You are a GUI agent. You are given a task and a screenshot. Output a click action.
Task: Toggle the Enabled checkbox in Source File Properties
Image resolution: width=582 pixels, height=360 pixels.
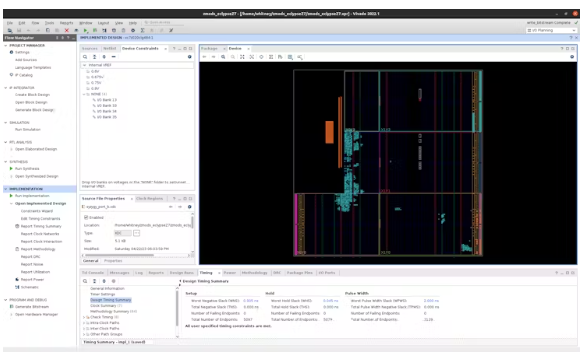(x=86, y=217)
